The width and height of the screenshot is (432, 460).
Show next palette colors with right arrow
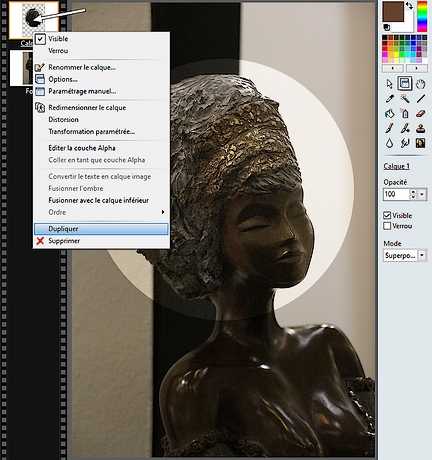416,68
